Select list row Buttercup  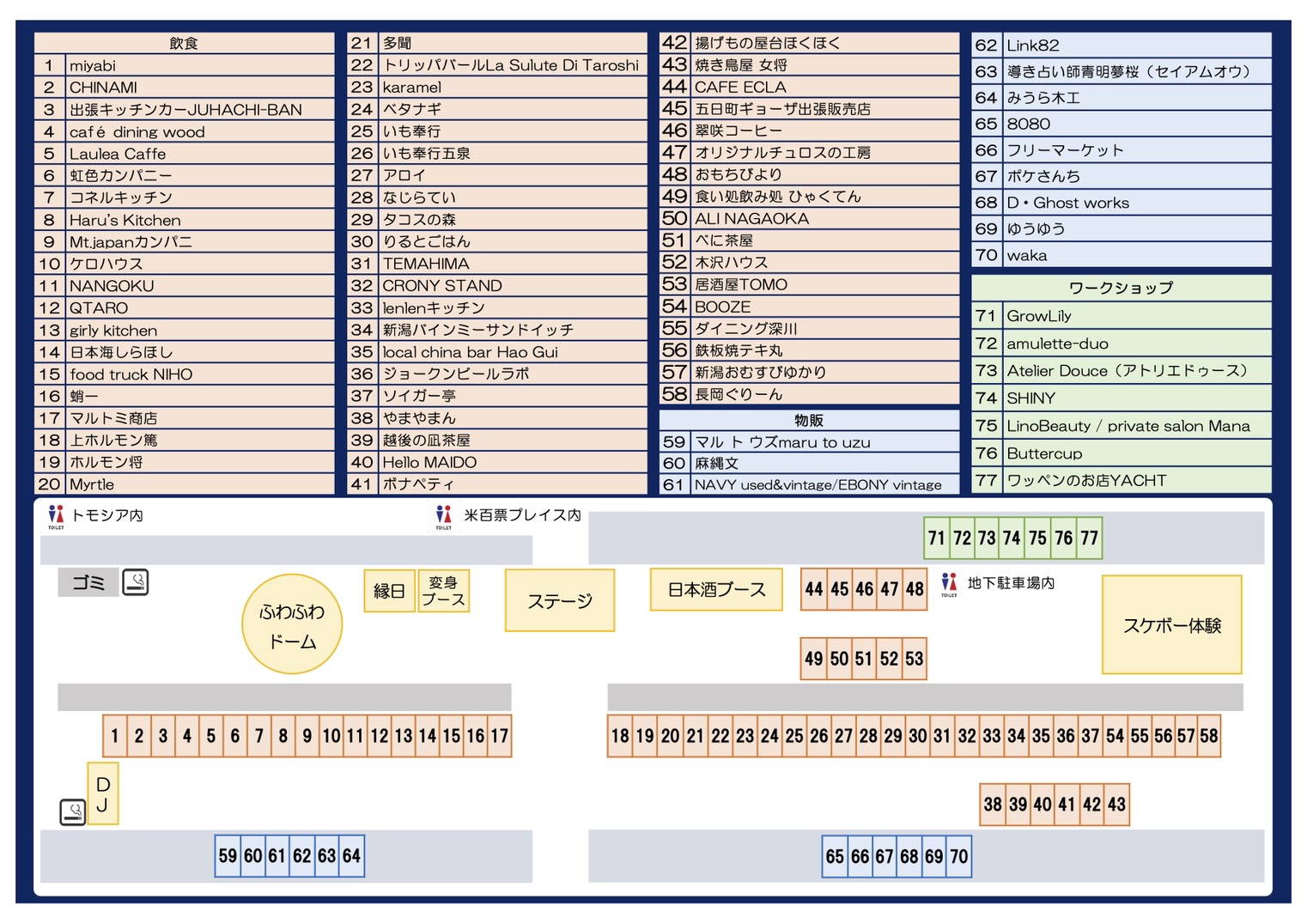[1122, 453]
